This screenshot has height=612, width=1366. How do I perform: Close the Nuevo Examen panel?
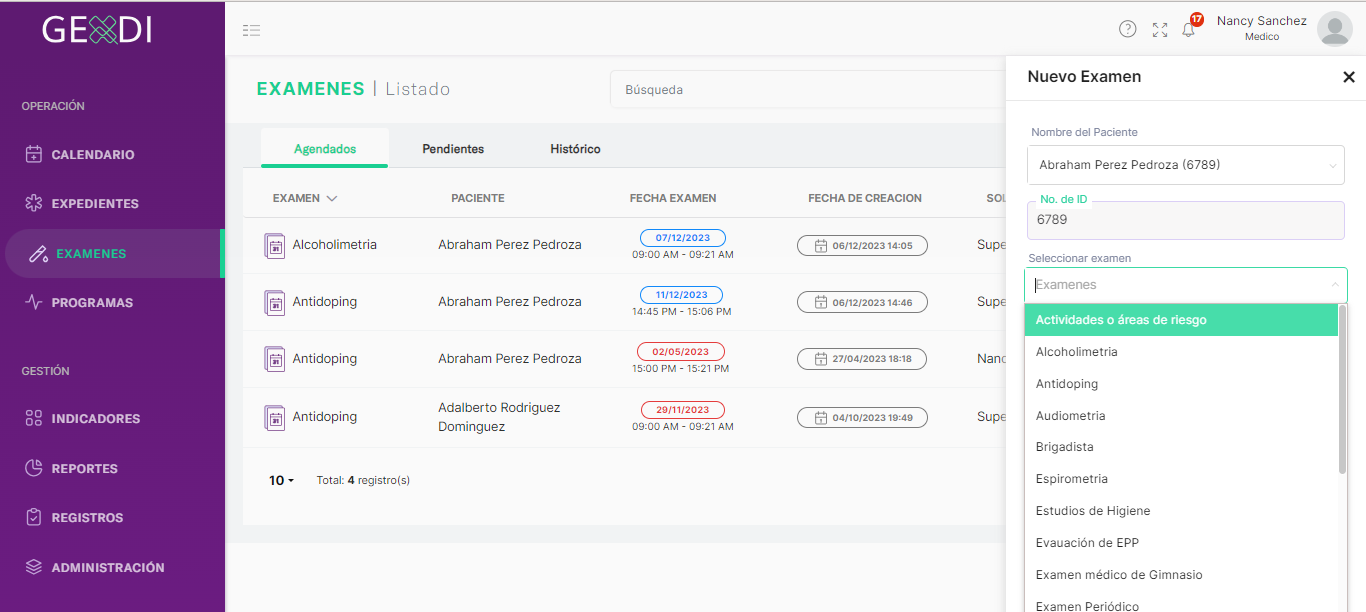(1348, 77)
